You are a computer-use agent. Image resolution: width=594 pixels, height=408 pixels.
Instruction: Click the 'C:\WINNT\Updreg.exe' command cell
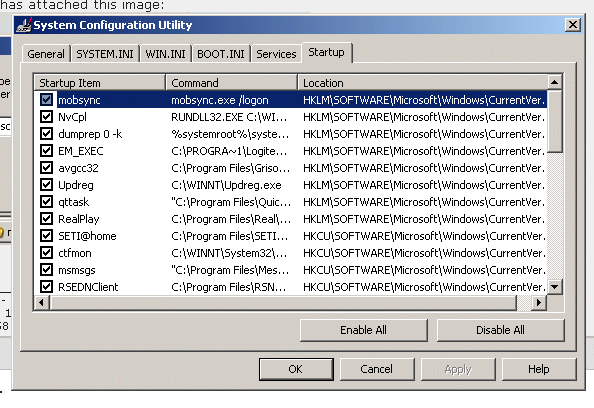coord(226,185)
